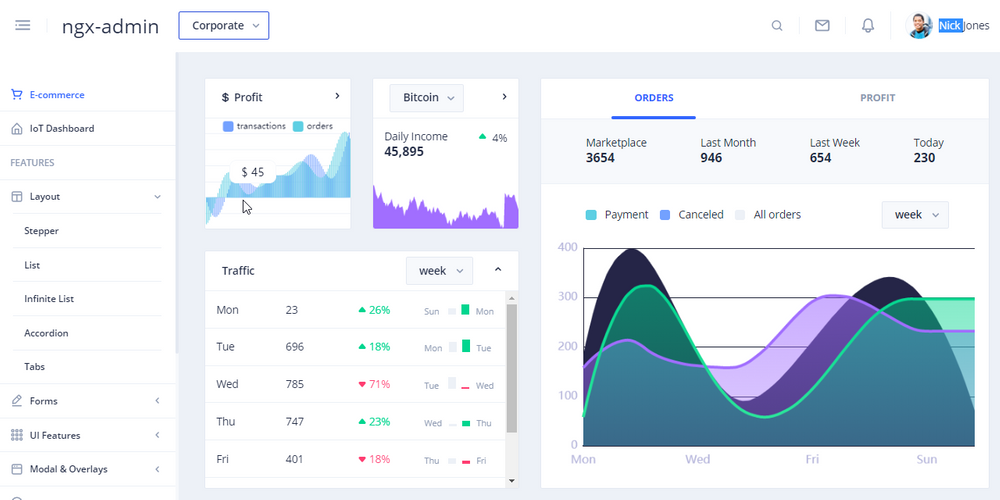Open Nick Jones user avatar
Viewport: 1000px width, 500px height.
pos(918,26)
